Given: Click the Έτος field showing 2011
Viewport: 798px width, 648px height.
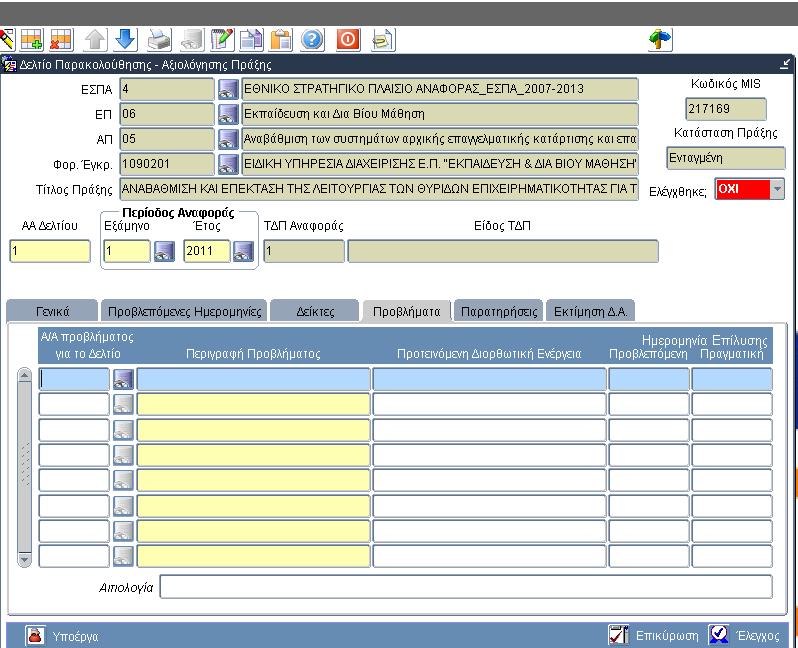Looking at the screenshot, I should [207, 251].
